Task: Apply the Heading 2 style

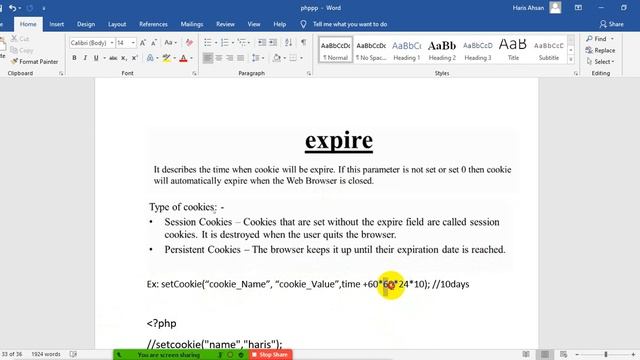Action: (x=442, y=50)
